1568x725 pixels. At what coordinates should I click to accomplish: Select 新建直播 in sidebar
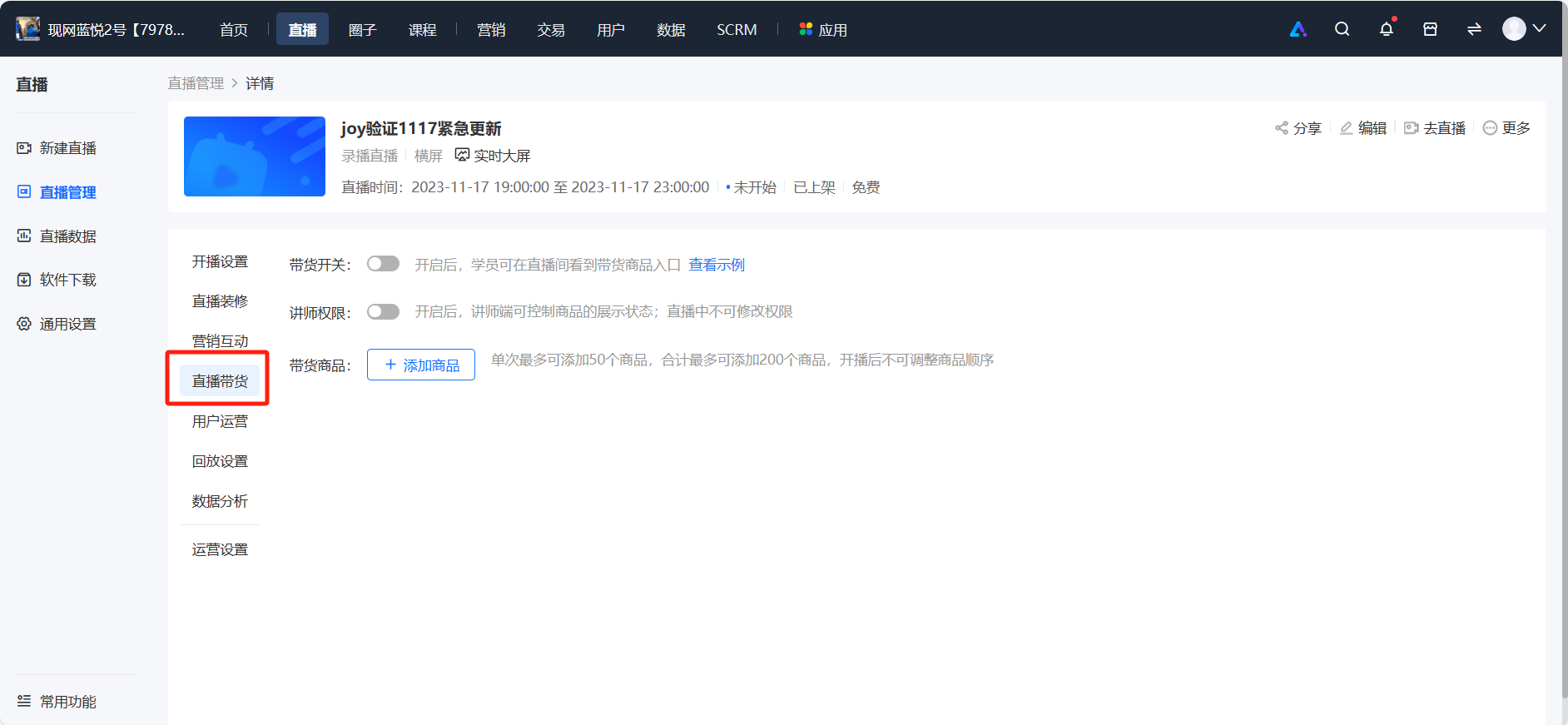coord(57,148)
